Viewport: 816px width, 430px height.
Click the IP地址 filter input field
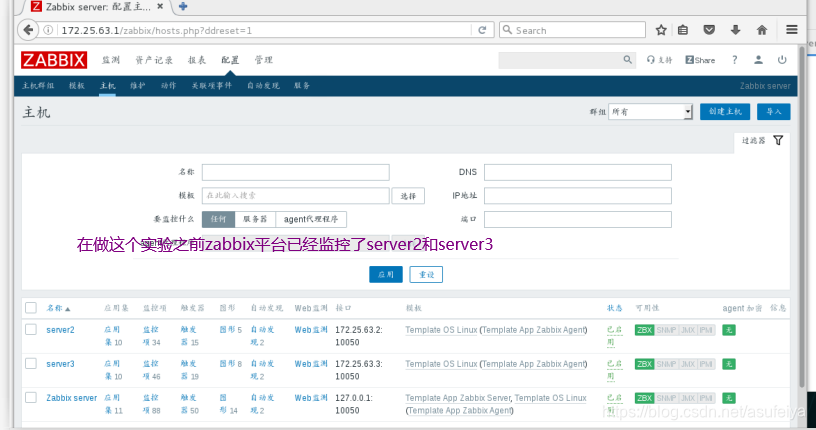coord(578,196)
